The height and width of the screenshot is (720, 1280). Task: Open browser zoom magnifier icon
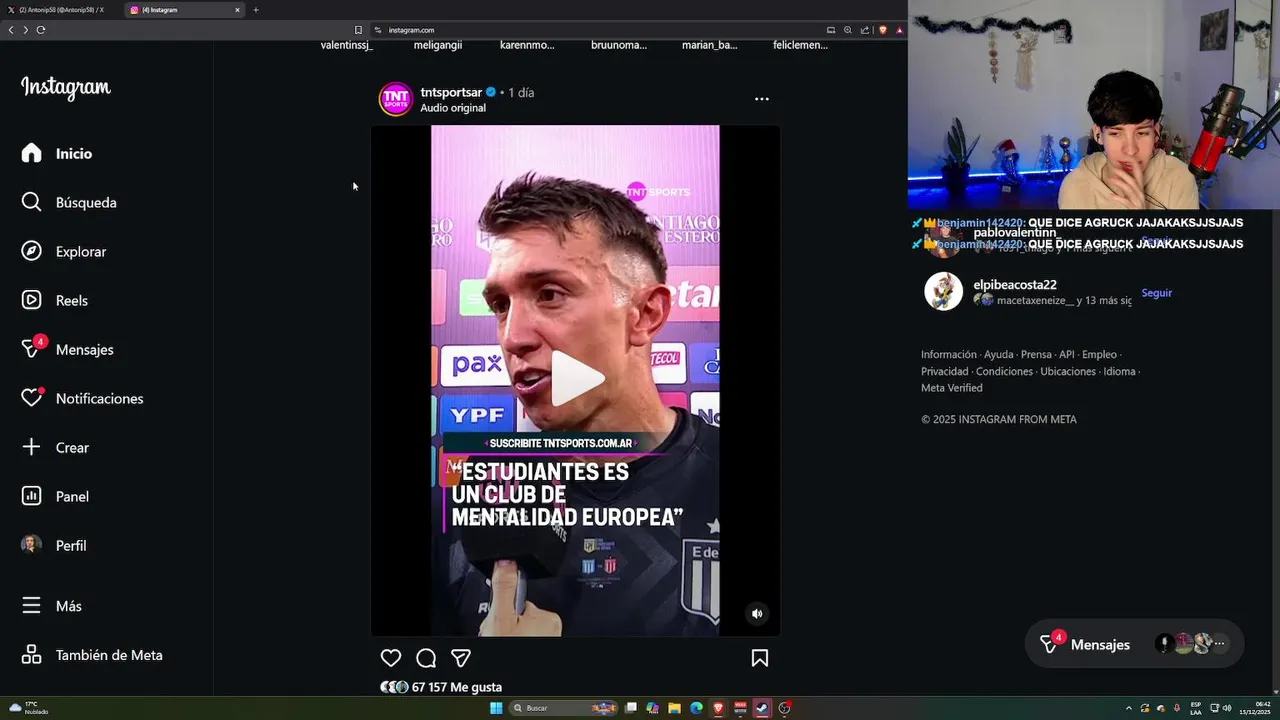(x=848, y=30)
